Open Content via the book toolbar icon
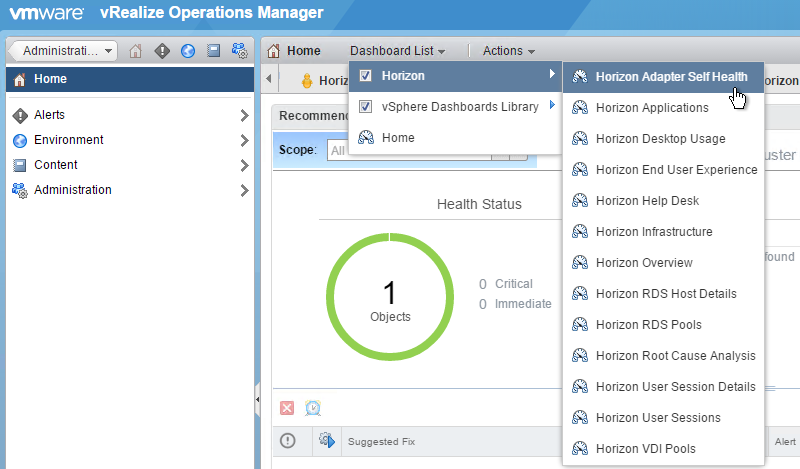This screenshot has height=469, width=800. 213,51
